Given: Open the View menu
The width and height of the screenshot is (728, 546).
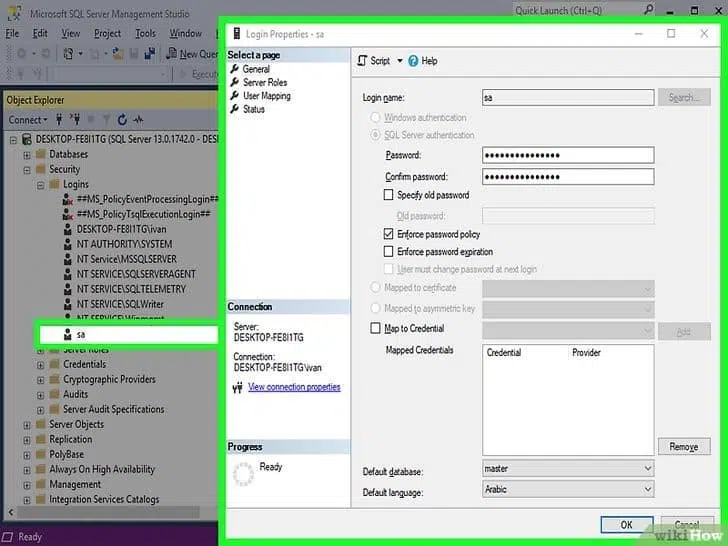Looking at the screenshot, I should (70, 33).
